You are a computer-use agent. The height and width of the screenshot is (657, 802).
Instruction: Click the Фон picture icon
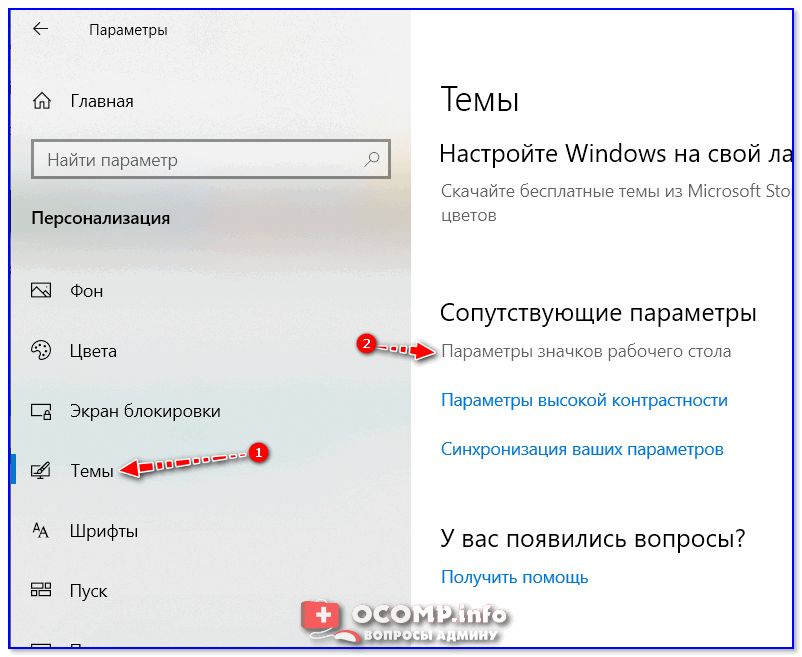[x=41, y=290]
